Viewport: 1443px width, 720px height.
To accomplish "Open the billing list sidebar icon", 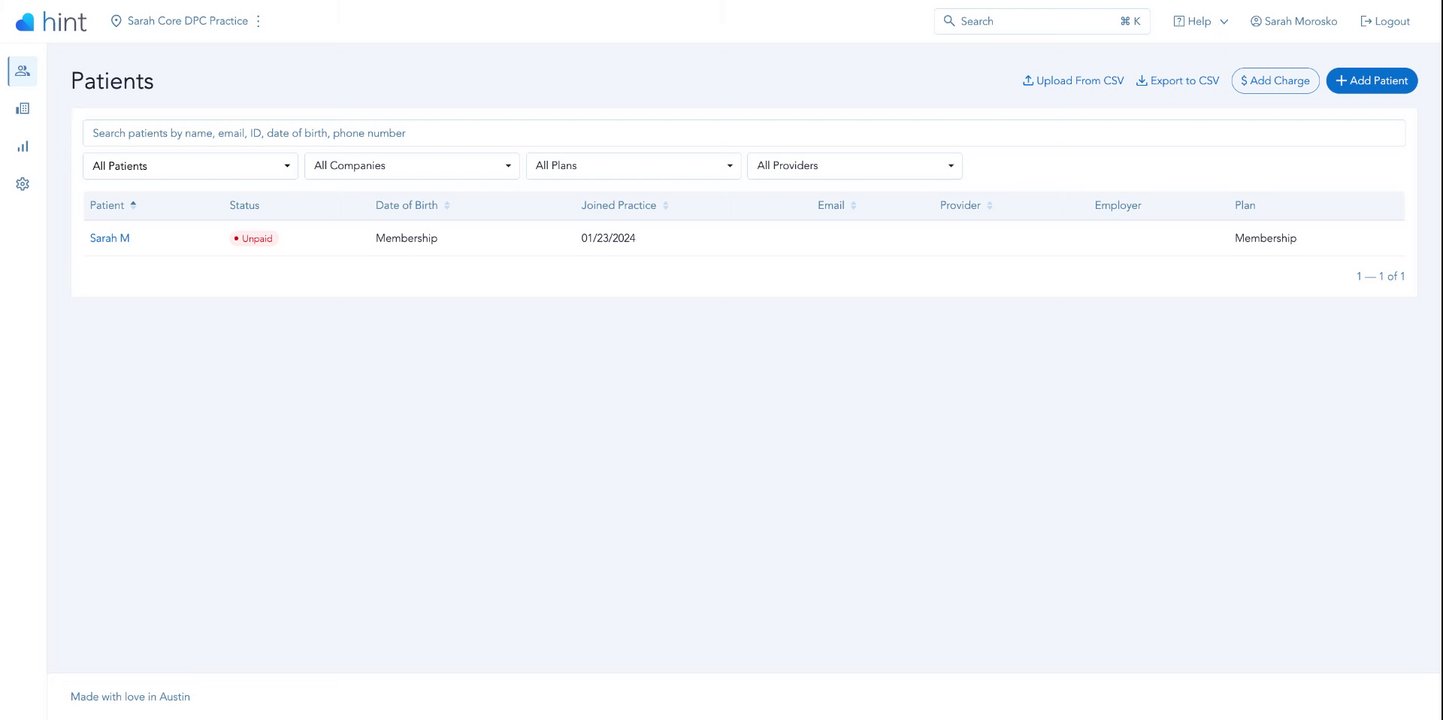I will pos(22,108).
